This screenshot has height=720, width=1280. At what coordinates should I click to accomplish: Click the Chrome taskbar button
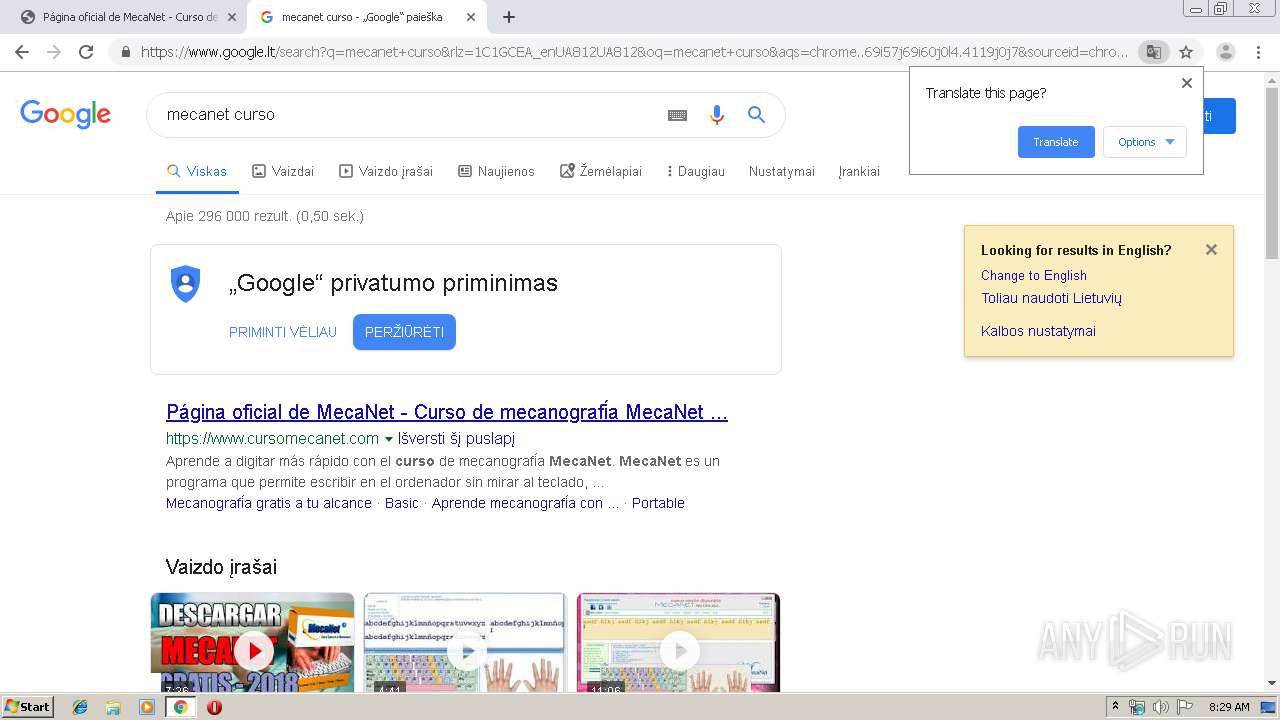(180, 707)
